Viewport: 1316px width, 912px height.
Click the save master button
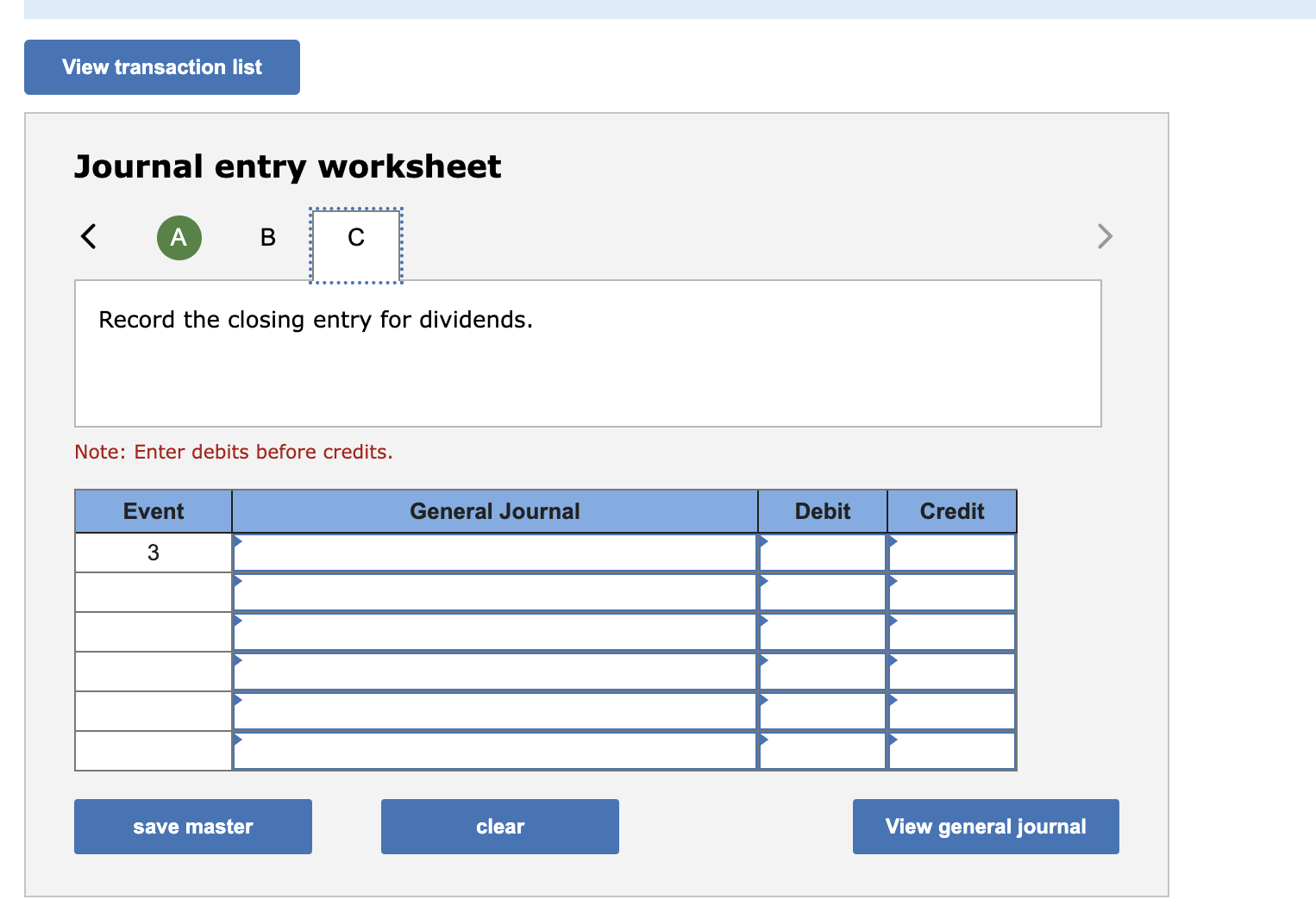click(192, 826)
